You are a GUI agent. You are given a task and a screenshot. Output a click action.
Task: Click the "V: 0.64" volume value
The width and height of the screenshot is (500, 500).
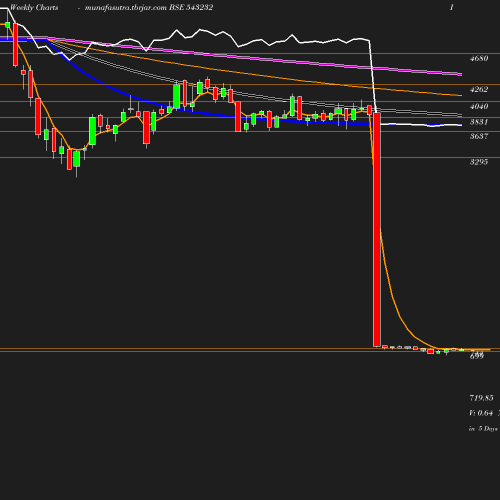[481, 413]
